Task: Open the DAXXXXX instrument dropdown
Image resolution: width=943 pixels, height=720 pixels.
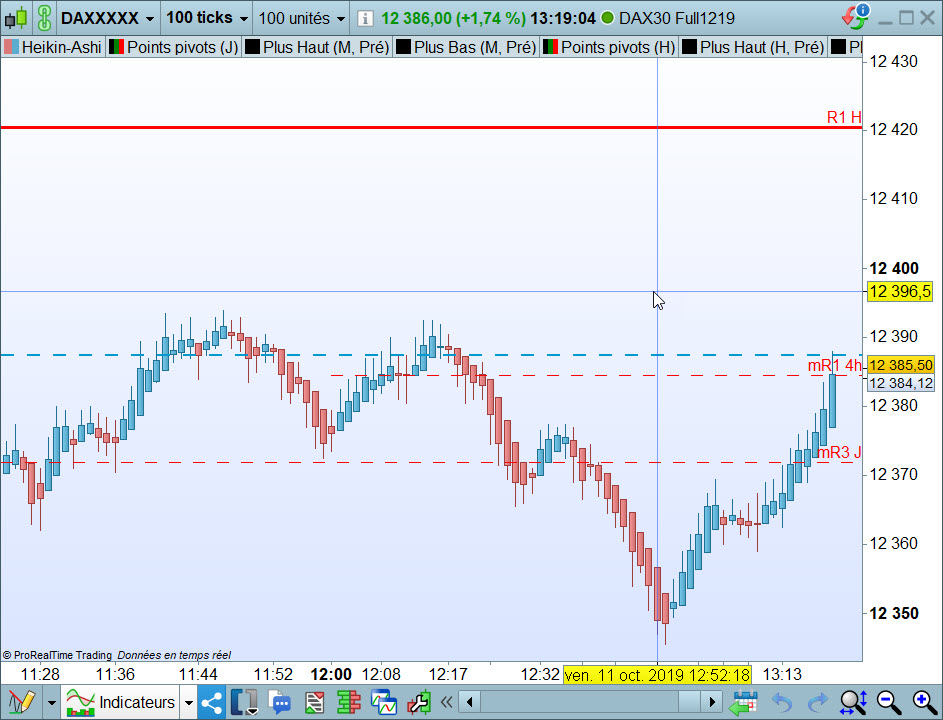Action: [x=107, y=18]
